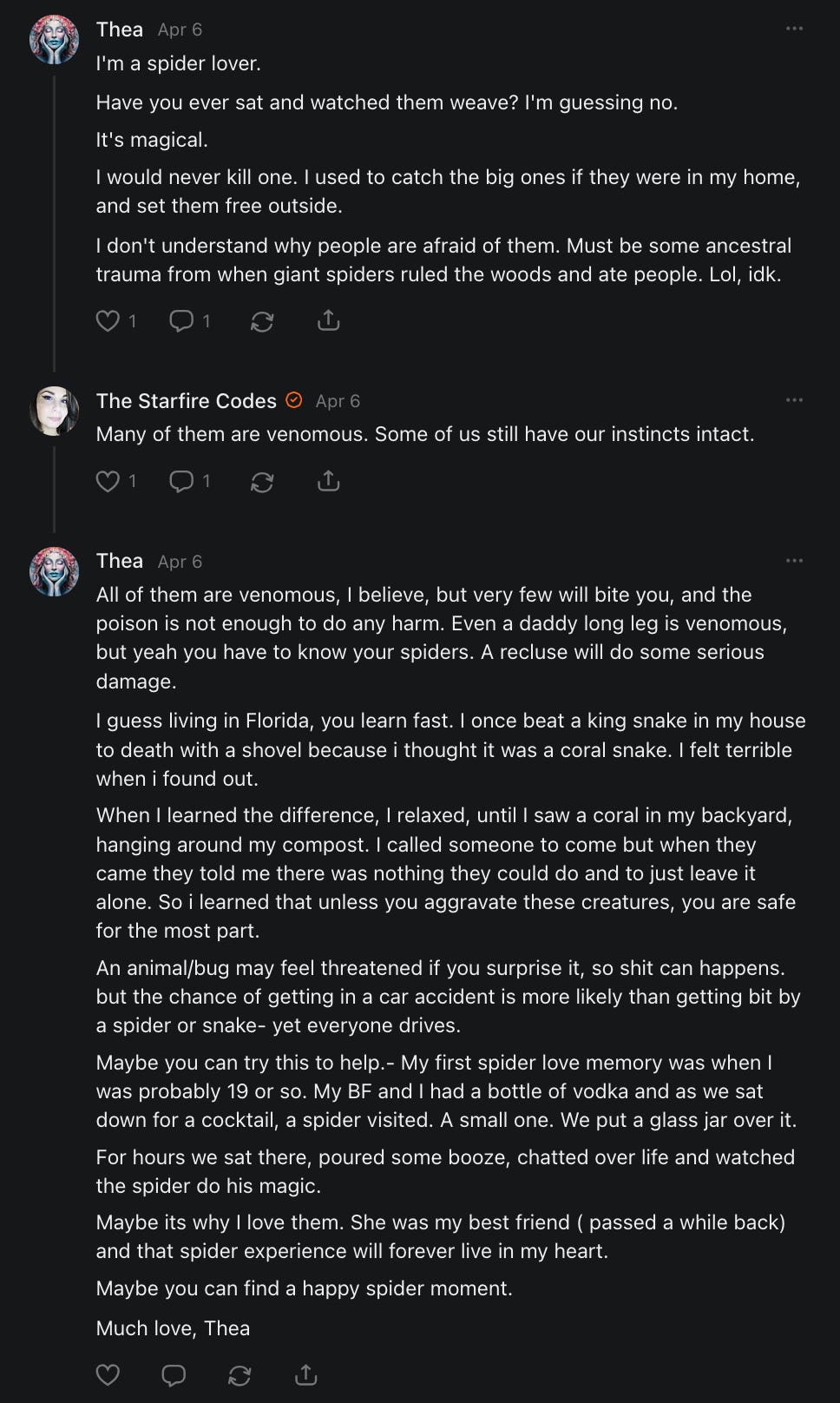Like The Starfire Codes comment
This screenshot has width=840, height=1403.
point(108,481)
